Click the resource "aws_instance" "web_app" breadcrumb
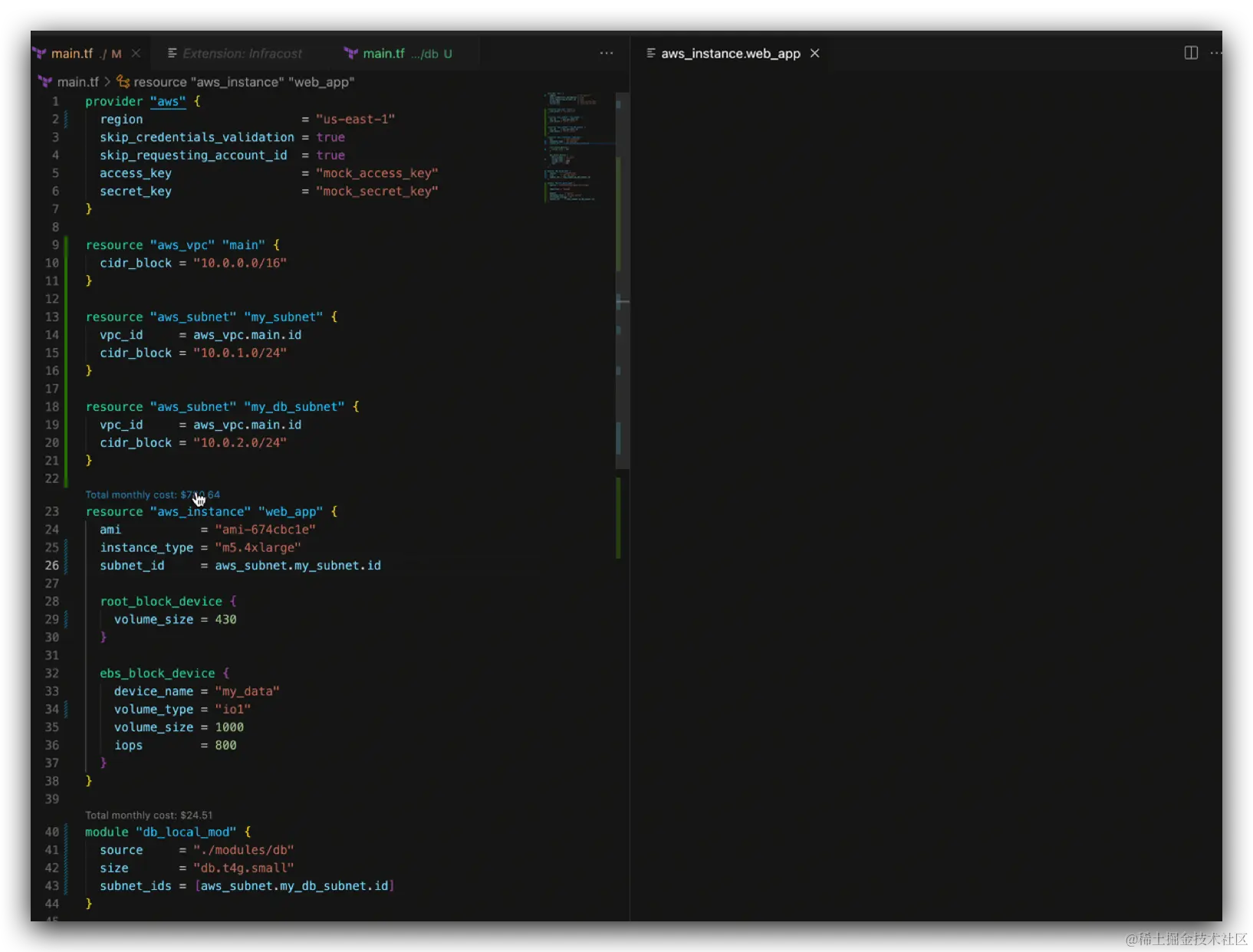1253x952 pixels. pyautogui.click(x=244, y=82)
